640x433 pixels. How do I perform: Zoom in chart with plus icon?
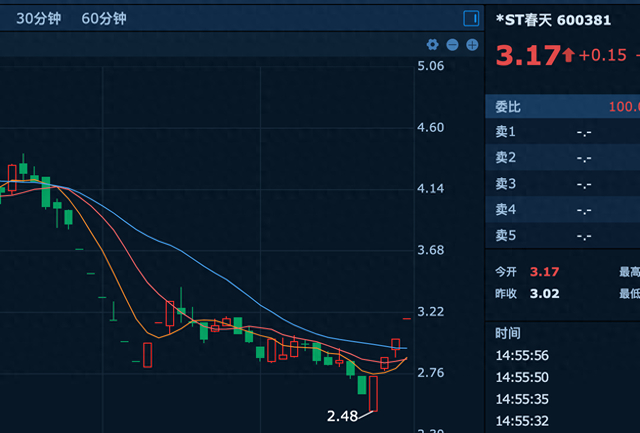click(x=472, y=44)
